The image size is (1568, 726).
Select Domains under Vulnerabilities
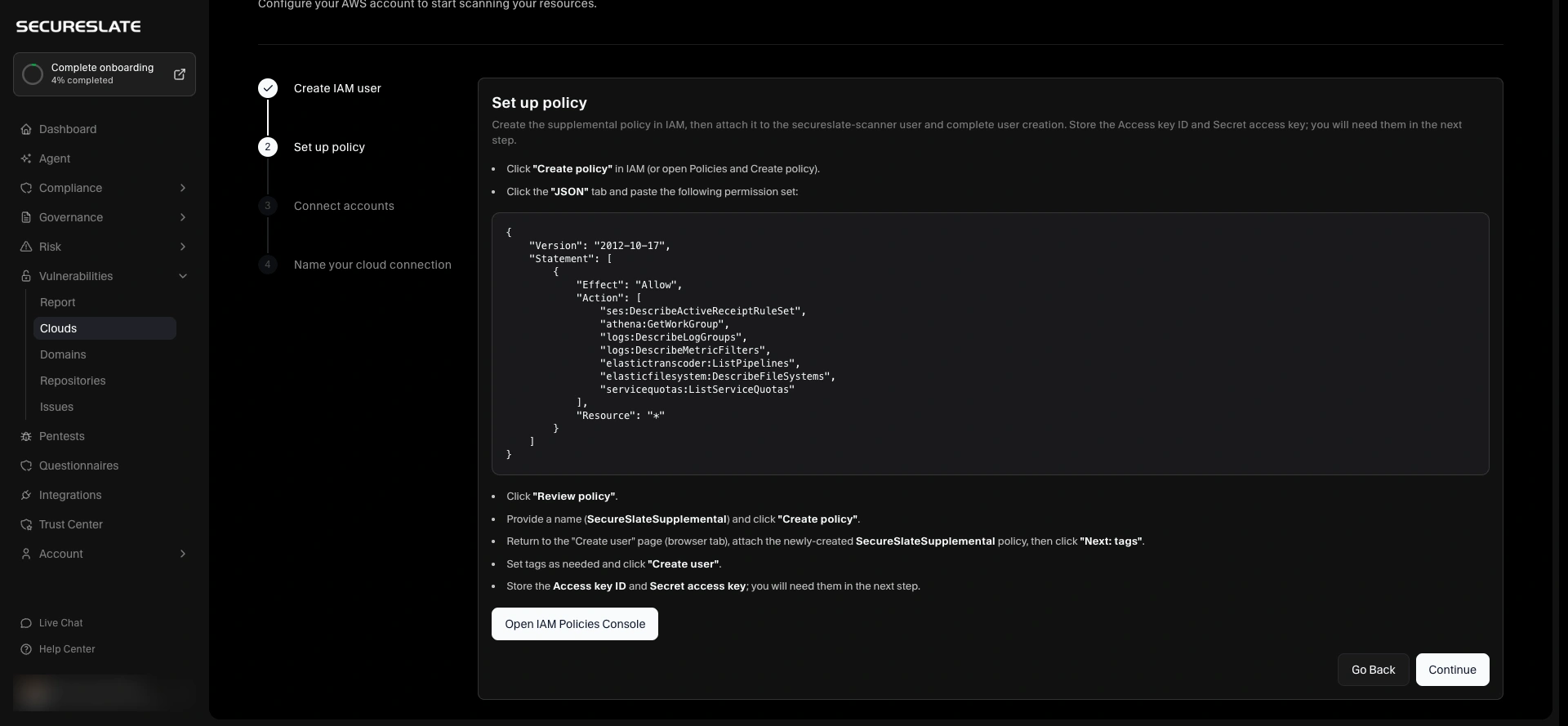[x=105, y=354]
